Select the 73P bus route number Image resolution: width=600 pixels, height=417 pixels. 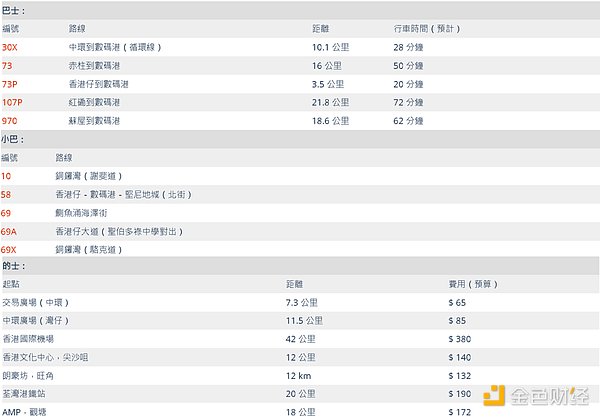pos(10,84)
